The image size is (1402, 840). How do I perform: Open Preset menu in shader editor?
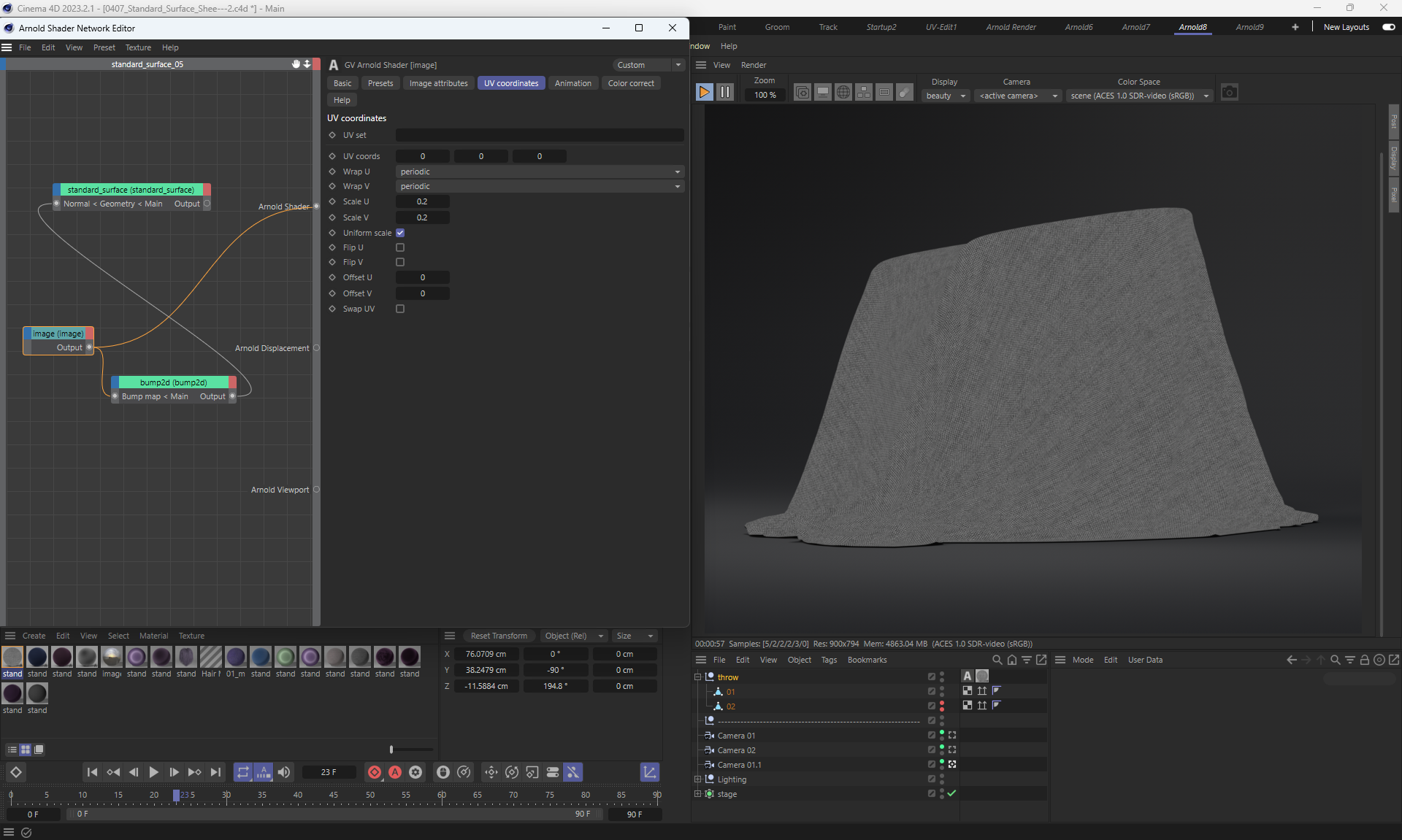tap(104, 47)
